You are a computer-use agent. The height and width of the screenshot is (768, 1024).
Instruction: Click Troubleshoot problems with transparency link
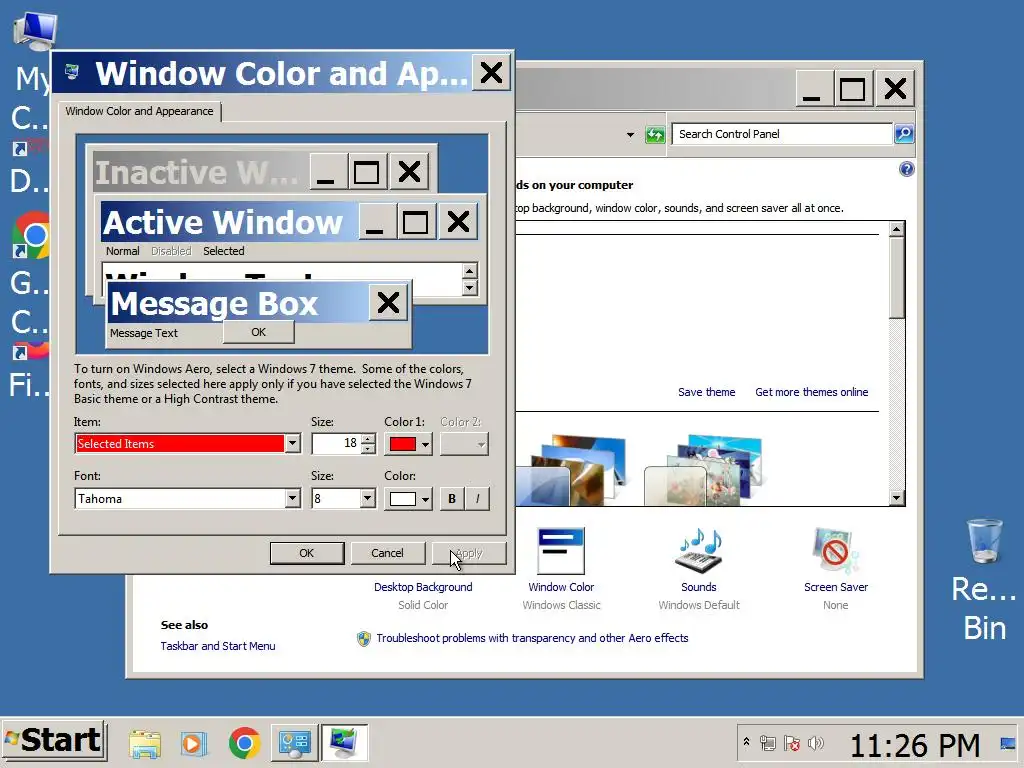pos(532,638)
